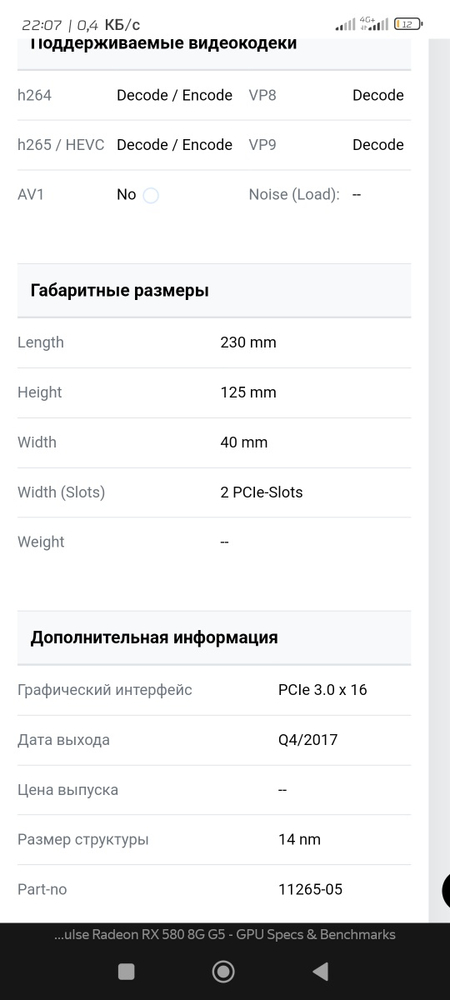Click the PCIe 3.0 x 16 interface value
450x1000 pixels.
[x=323, y=690]
